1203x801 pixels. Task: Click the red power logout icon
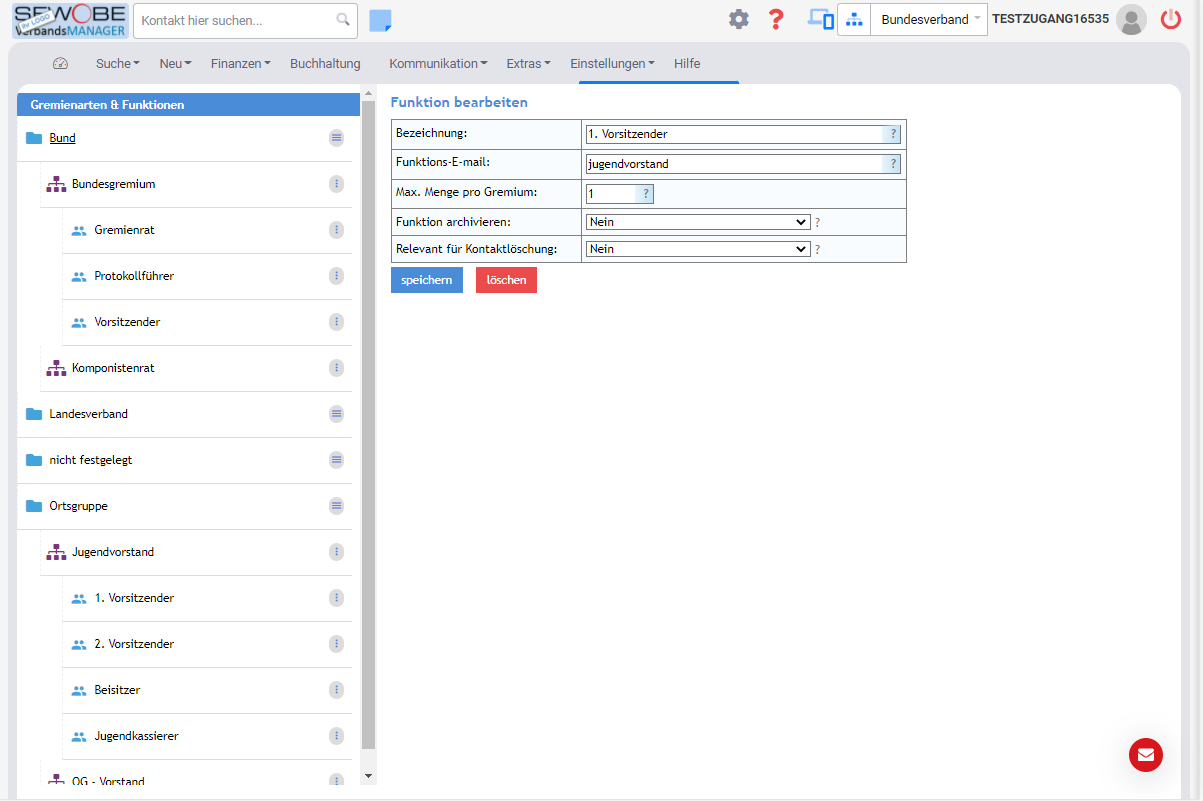click(1171, 19)
